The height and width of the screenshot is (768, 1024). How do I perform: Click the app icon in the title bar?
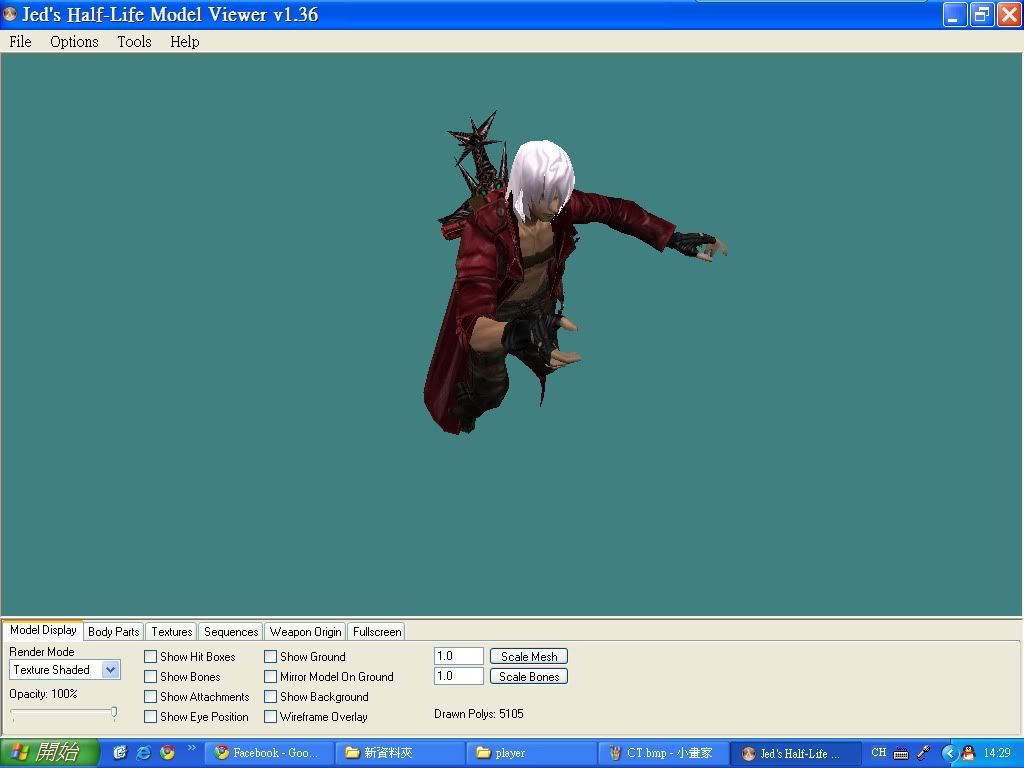click(10, 15)
